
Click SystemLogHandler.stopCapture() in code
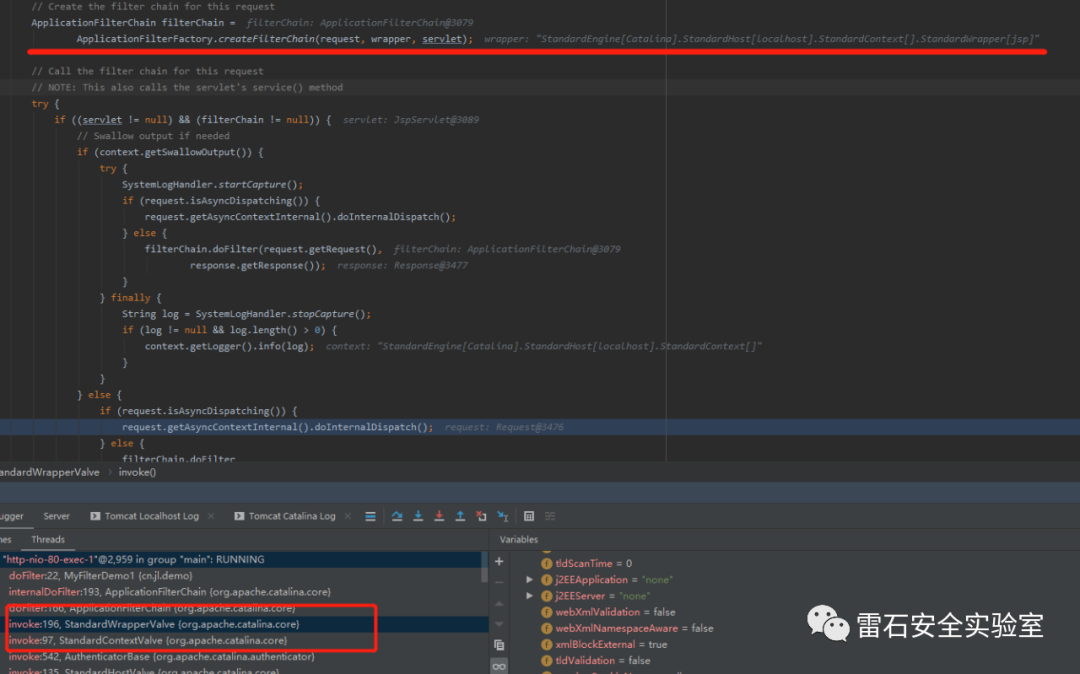[283, 314]
